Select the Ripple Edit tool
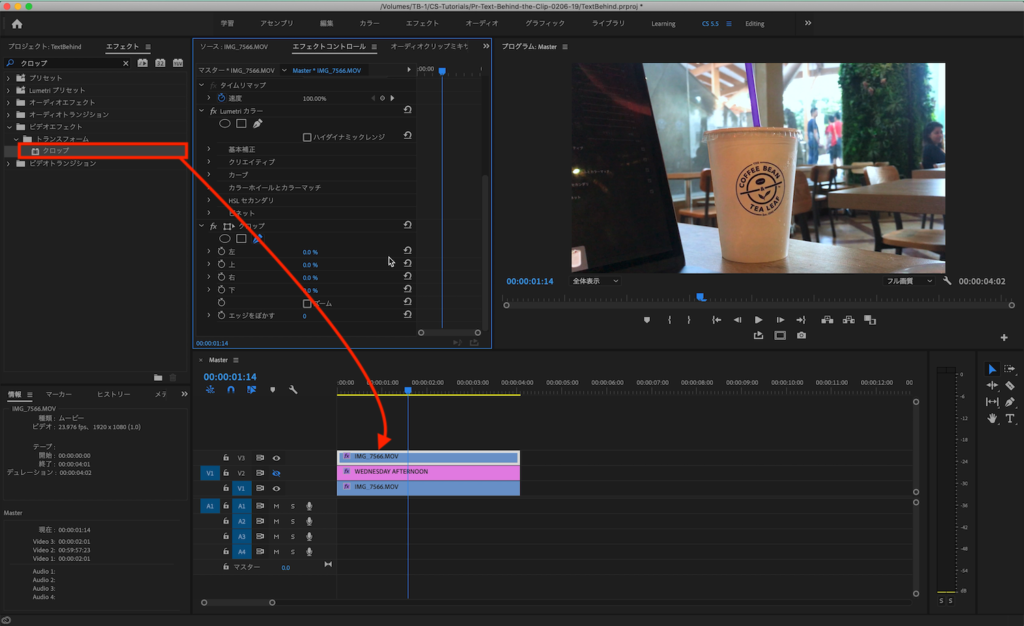The height and width of the screenshot is (626, 1024). tap(992, 385)
